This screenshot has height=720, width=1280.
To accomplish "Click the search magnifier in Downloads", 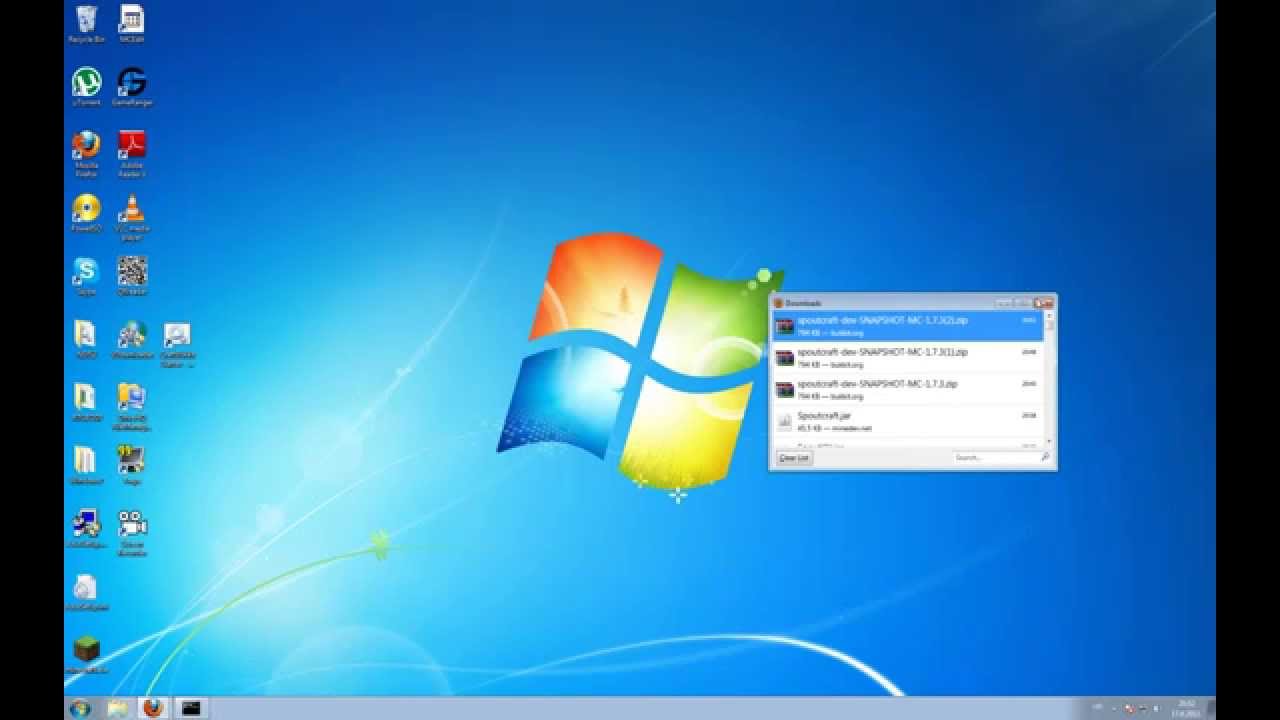I will click(x=1045, y=457).
